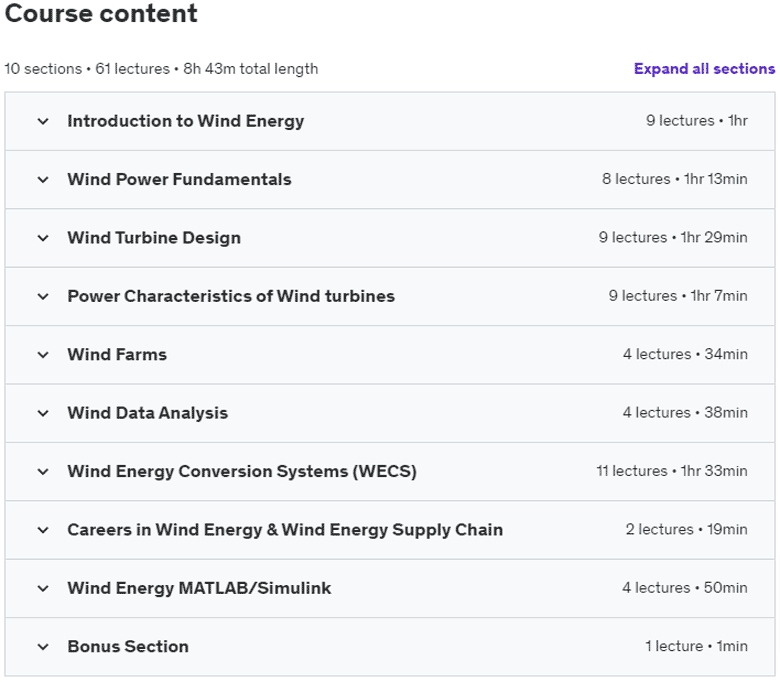The width and height of the screenshot is (780, 682).
Task: Click the '2 lectures • 19min' text
Action: pos(686,529)
